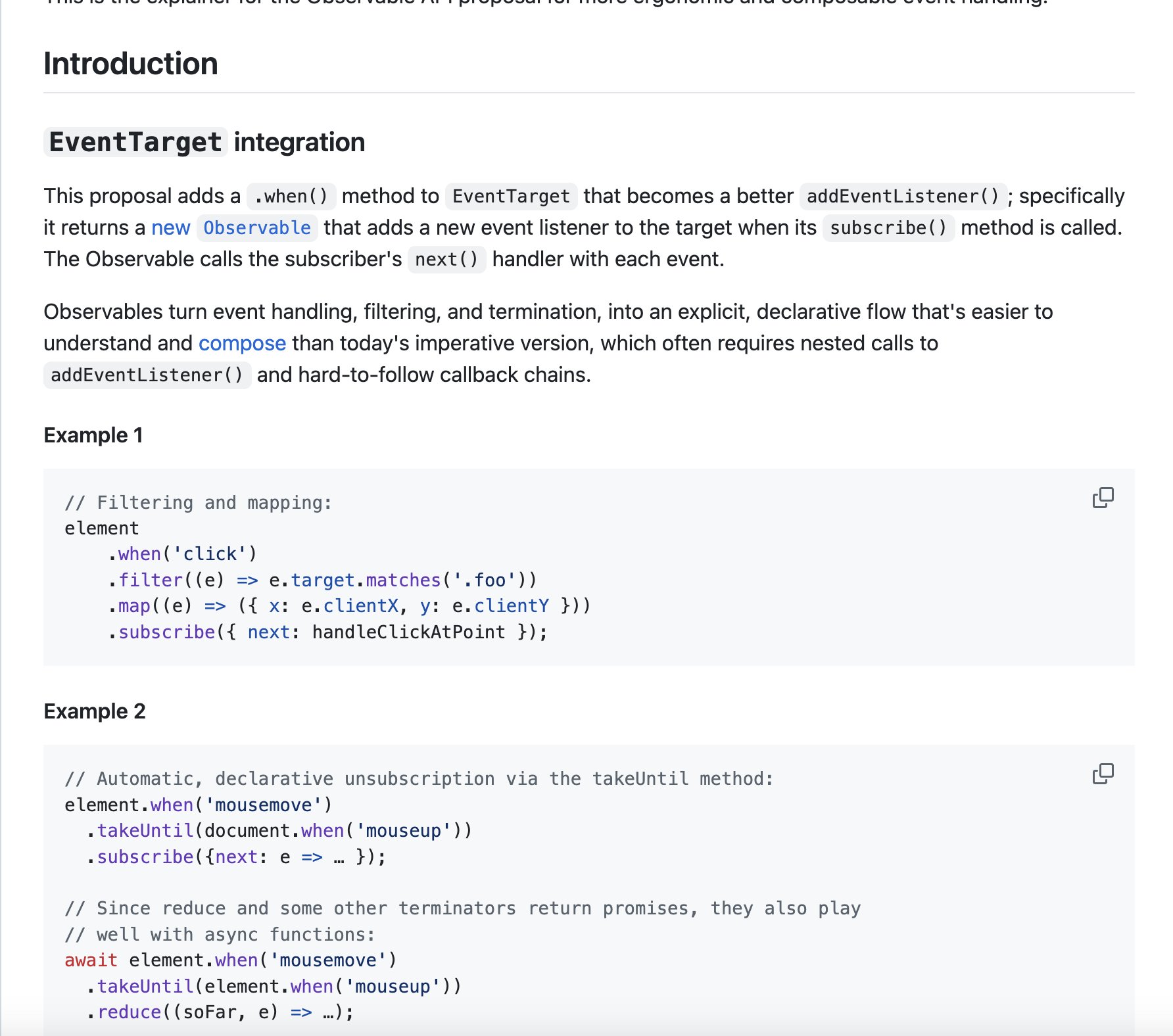Click the inline 'addEventListener()' code in second paragraph
This screenshot has width=1173, height=1036.
147,375
